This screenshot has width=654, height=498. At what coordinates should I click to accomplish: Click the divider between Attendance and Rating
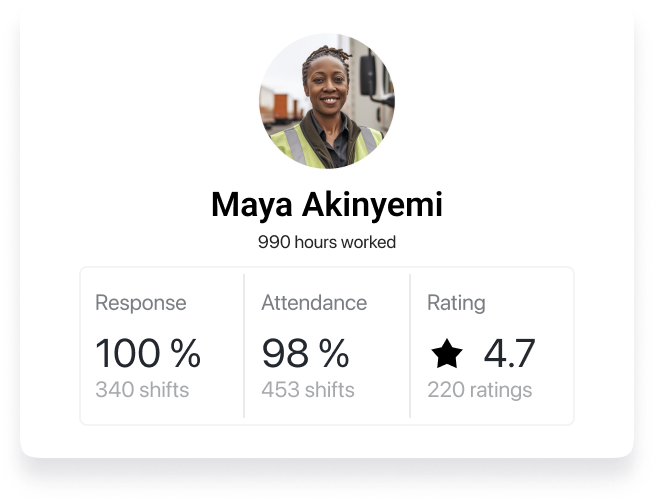point(410,346)
